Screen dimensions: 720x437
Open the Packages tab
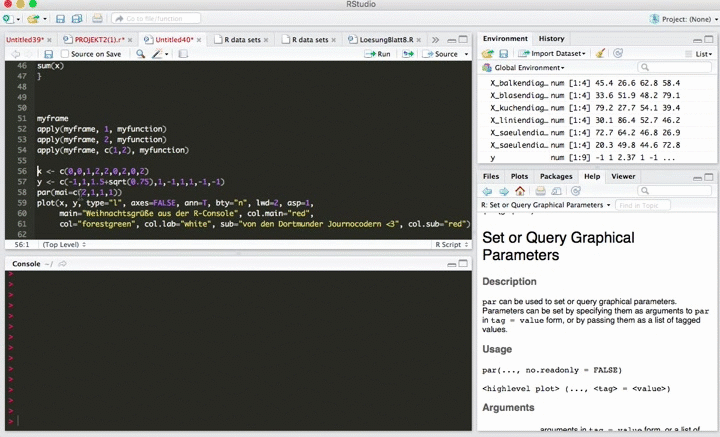coord(554,176)
